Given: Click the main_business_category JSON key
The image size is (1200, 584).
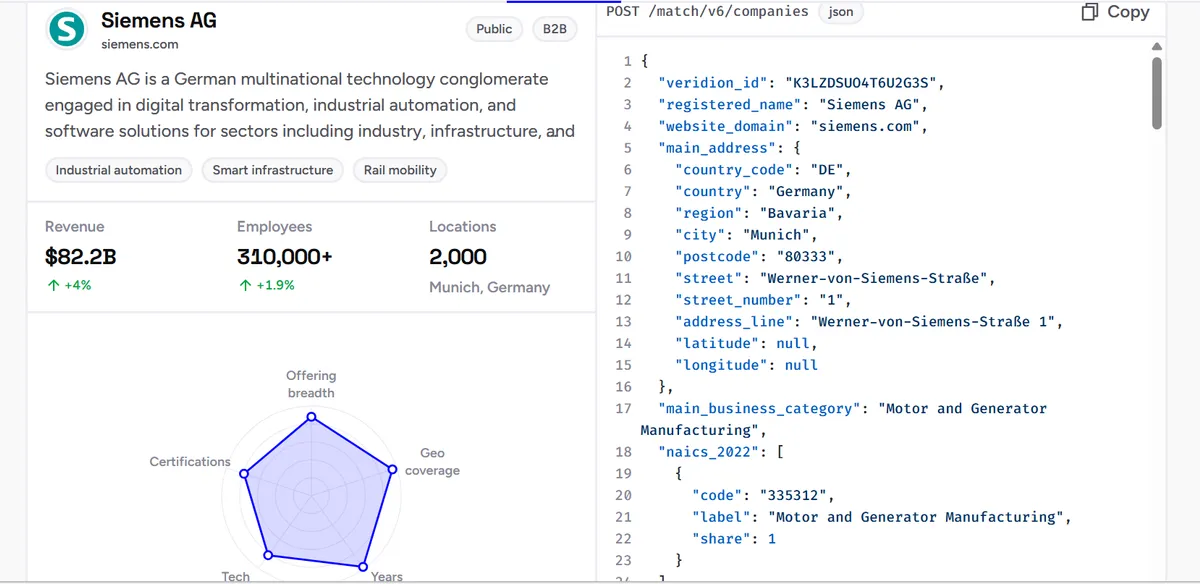Looking at the screenshot, I should [x=759, y=409].
